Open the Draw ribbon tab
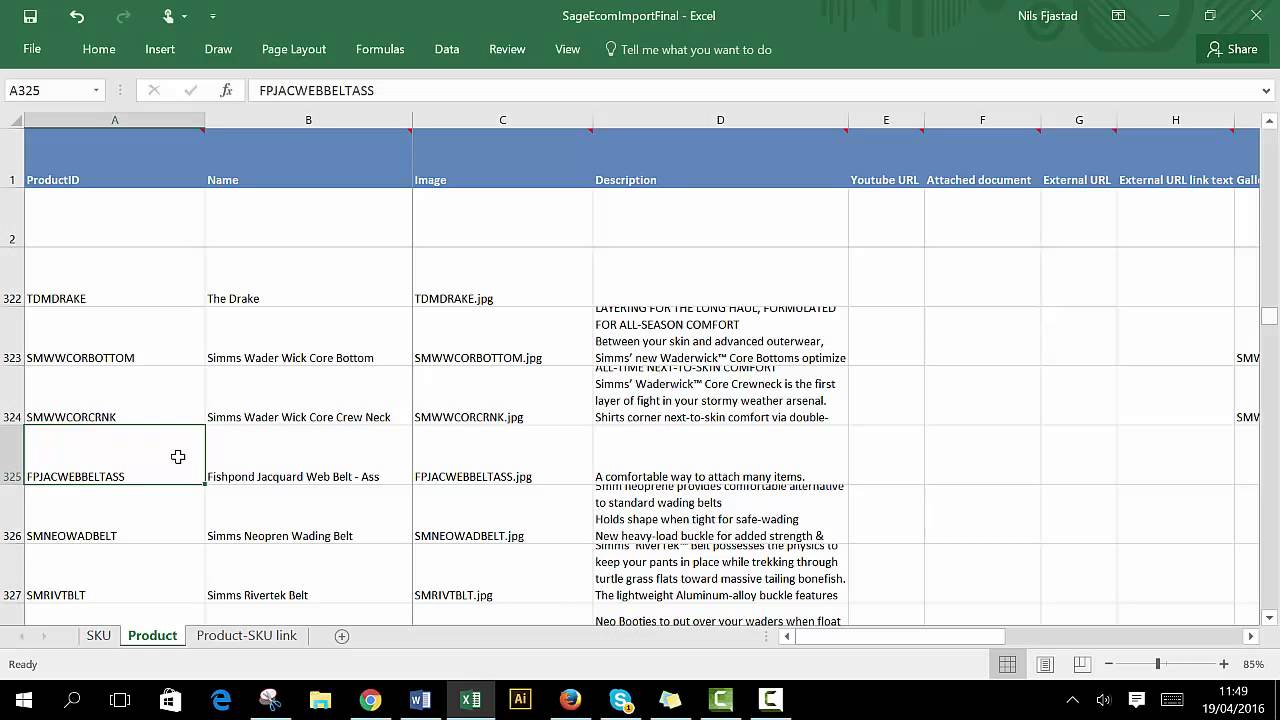The width and height of the screenshot is (1280, 720). point(218,49)
